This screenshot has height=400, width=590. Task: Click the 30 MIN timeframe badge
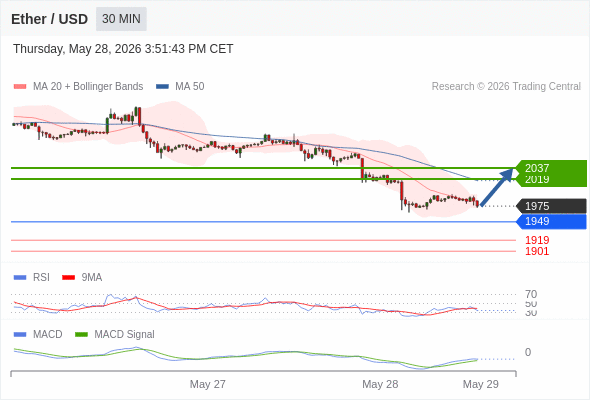pos(121,19)
